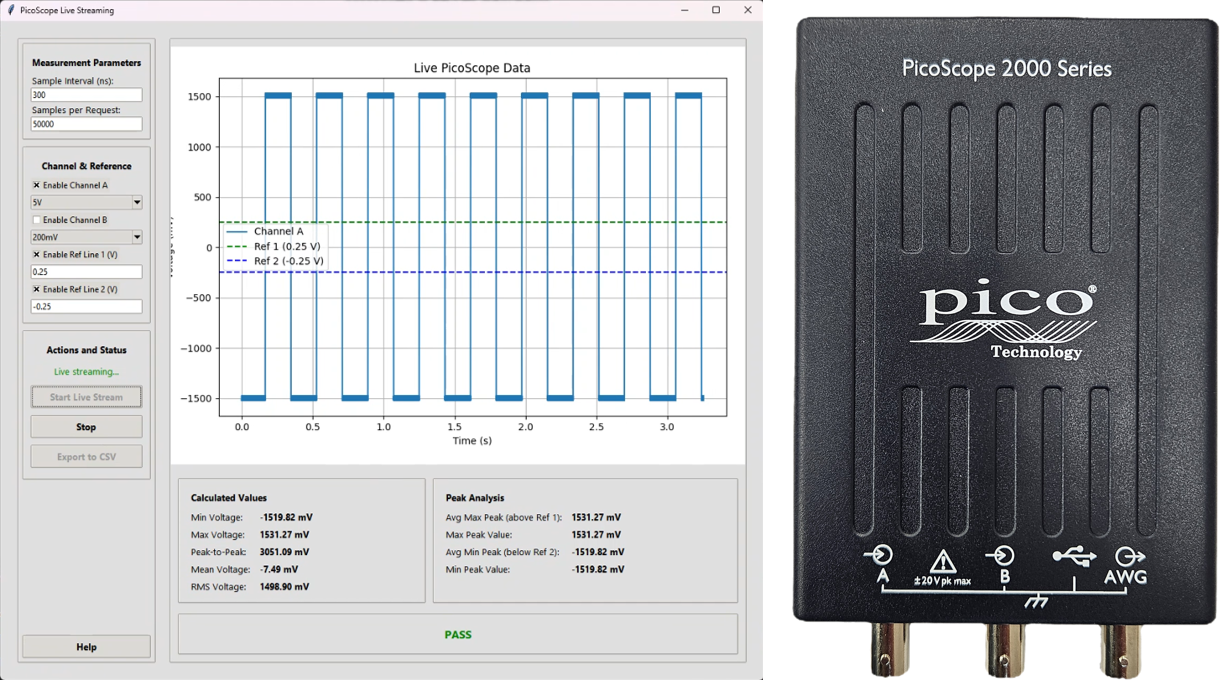The image size is (1220, 680).
Task: Click the Avg Max Peak (above Ref 1) label
Action: click(x=504, y=518)
